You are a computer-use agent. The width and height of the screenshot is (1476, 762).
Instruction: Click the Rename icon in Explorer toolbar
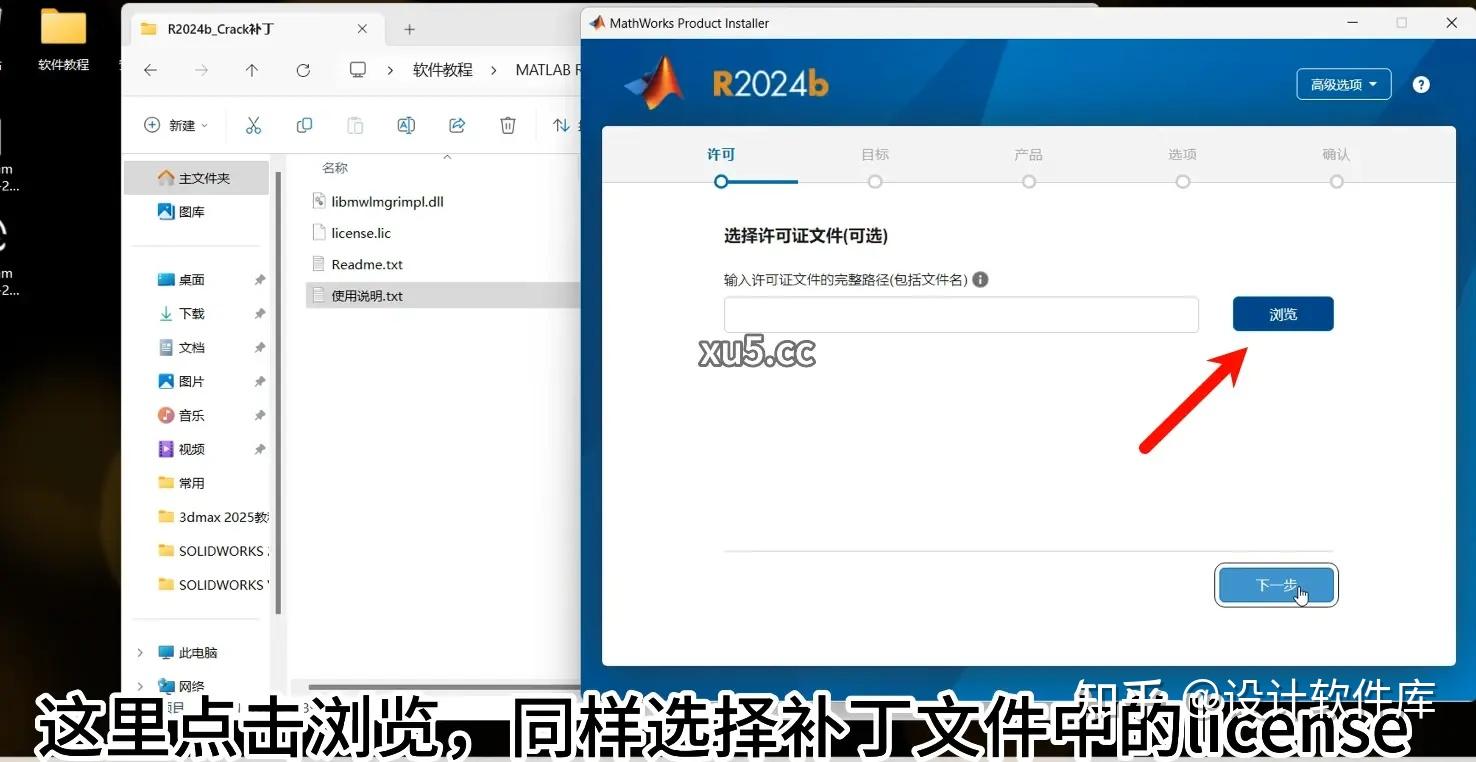click(406, 124)
